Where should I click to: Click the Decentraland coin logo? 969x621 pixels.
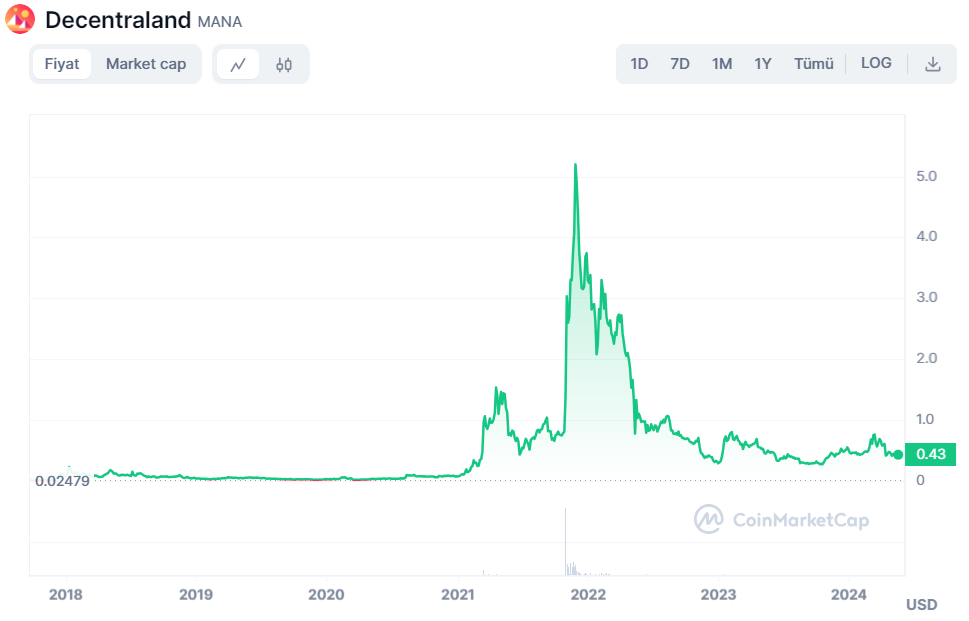point(18,19)
